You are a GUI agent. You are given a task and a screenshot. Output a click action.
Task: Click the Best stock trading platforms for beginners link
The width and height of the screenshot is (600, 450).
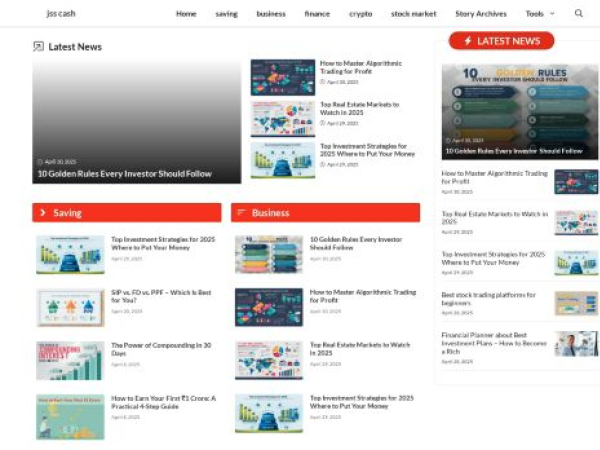click(x=489, y=299)
